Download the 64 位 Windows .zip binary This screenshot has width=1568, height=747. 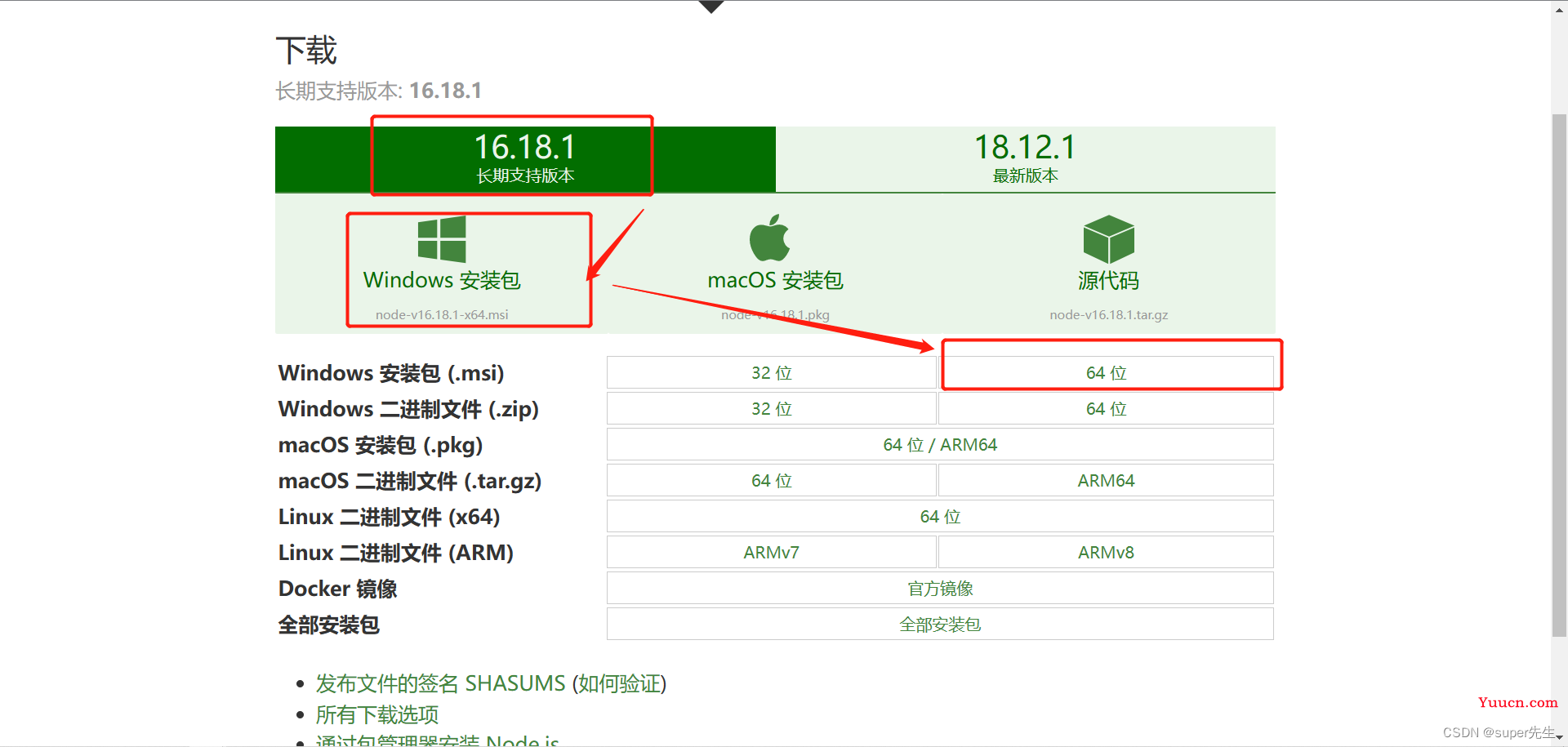click(1106, 408)
